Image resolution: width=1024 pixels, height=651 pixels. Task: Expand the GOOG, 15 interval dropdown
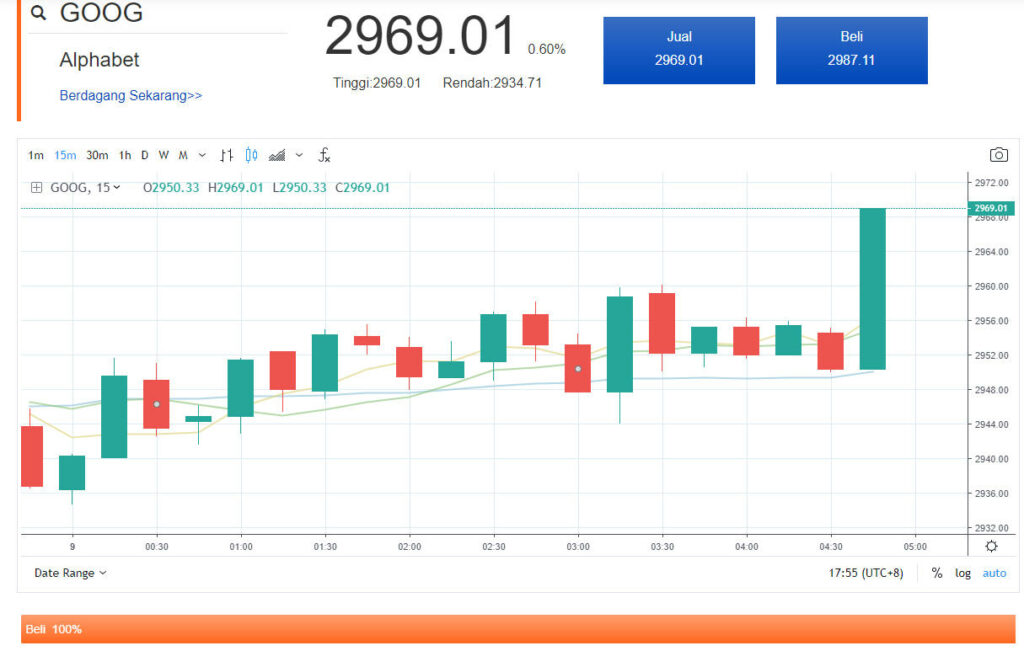[86, 188]
